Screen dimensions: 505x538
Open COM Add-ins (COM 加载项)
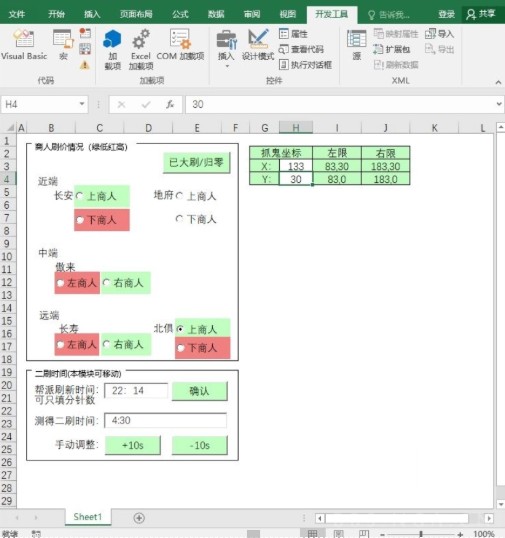click(180, 45)
